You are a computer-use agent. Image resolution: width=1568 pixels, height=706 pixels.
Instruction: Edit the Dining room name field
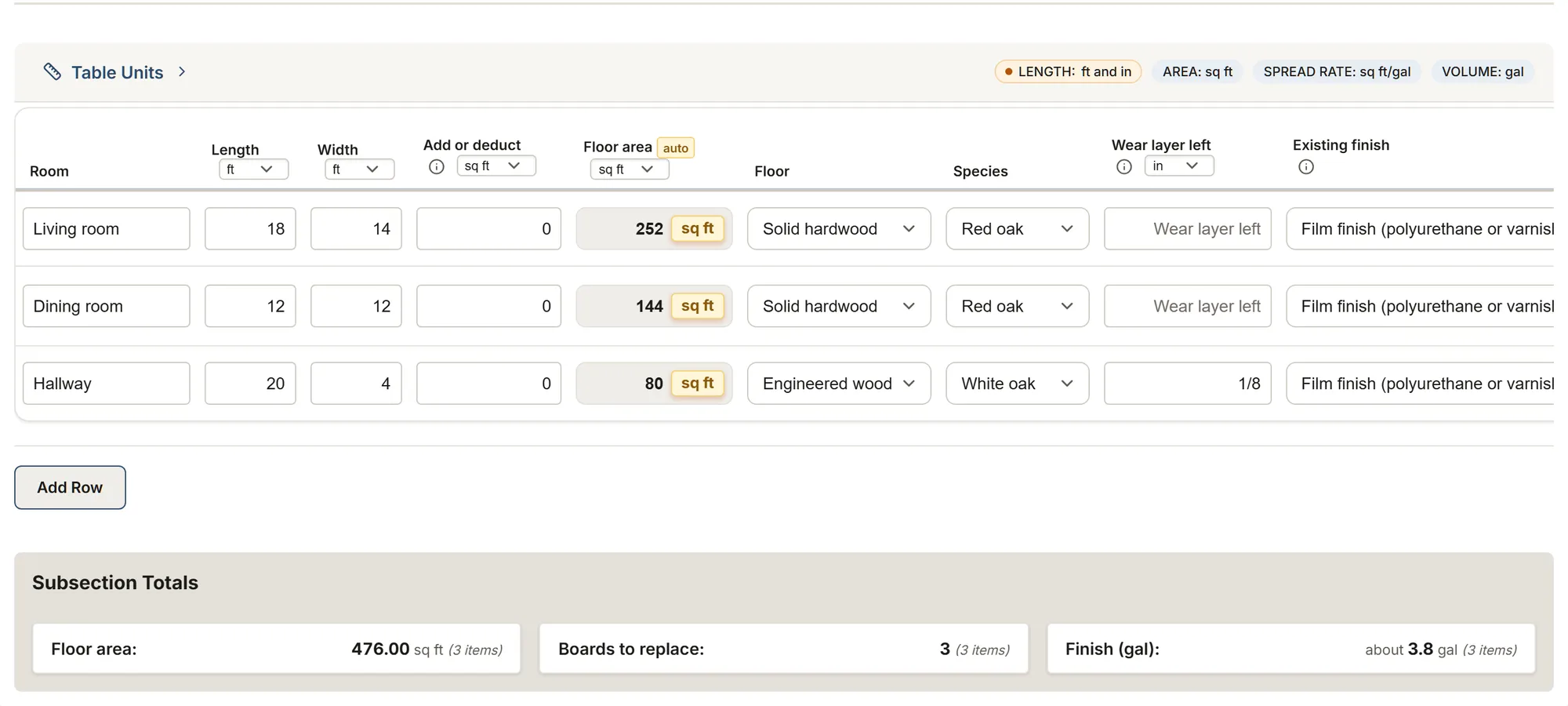107,306
